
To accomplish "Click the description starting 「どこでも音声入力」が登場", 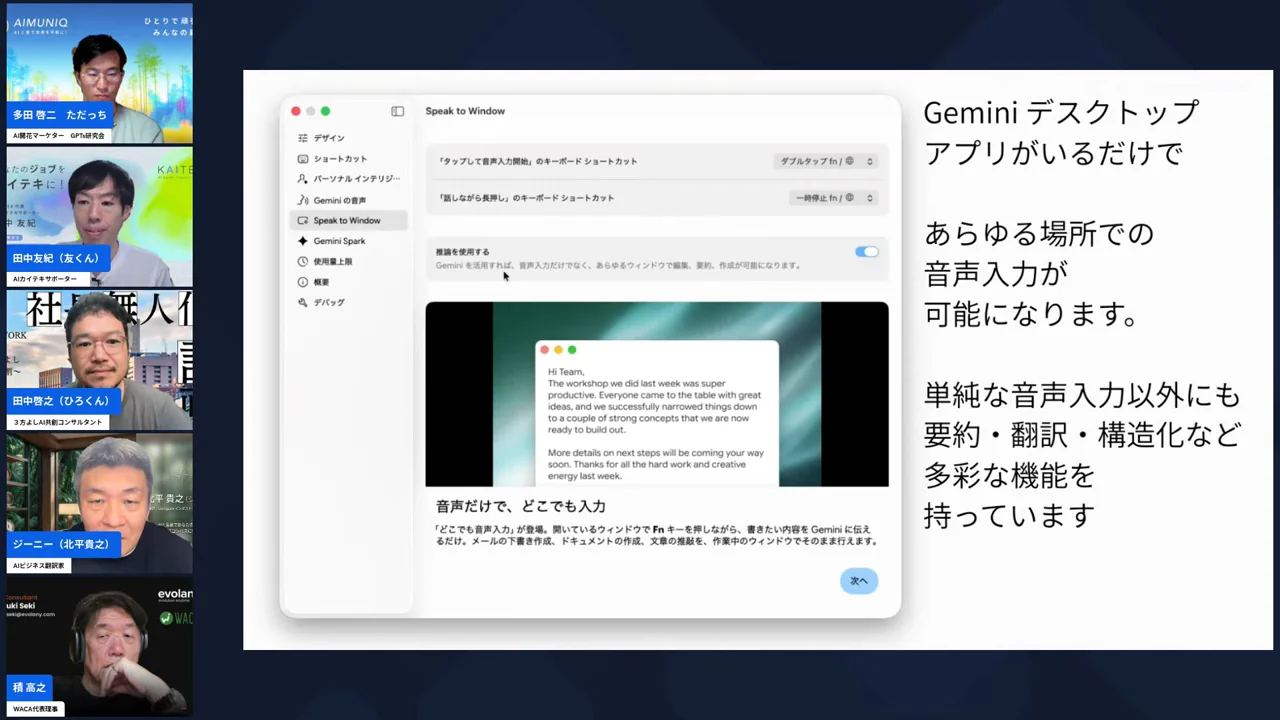I will tap(657, 535).
